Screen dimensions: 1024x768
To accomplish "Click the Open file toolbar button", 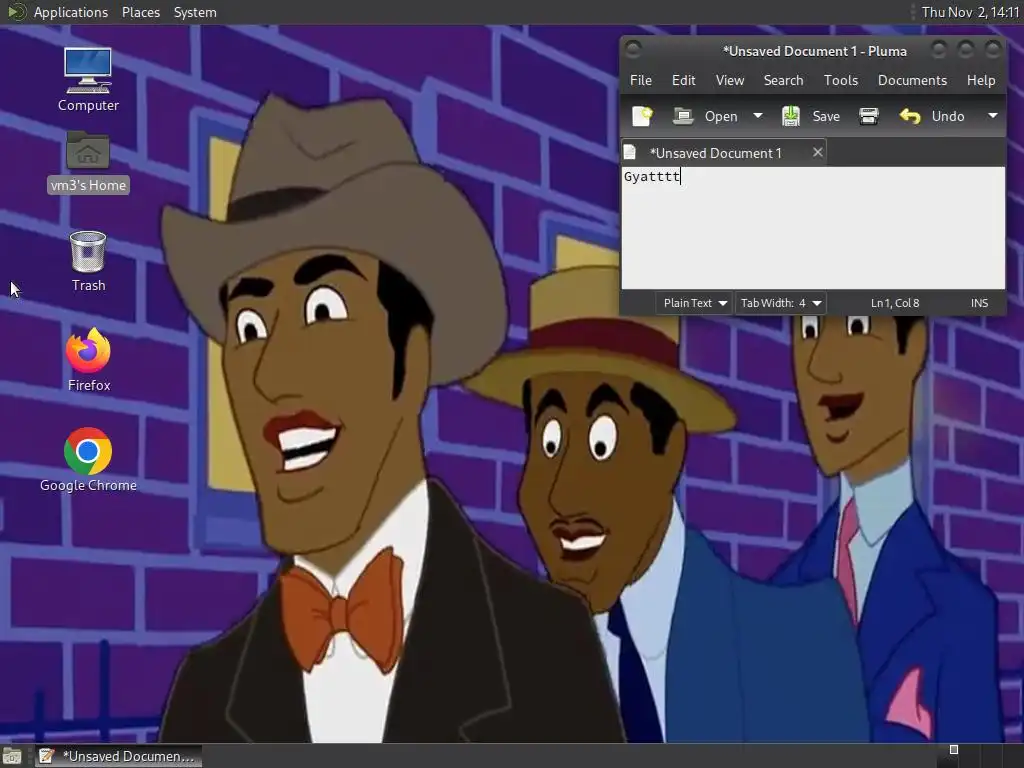I will pos(705,116).
